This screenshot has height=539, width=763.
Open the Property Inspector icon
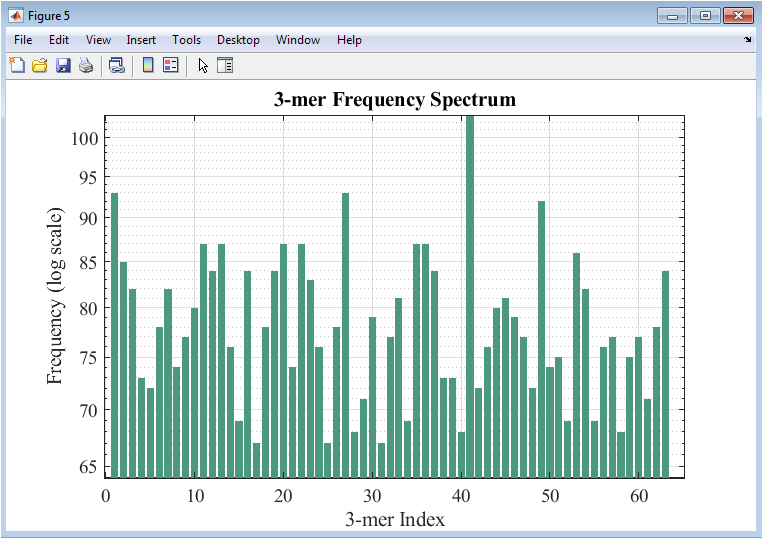(225, 66)
